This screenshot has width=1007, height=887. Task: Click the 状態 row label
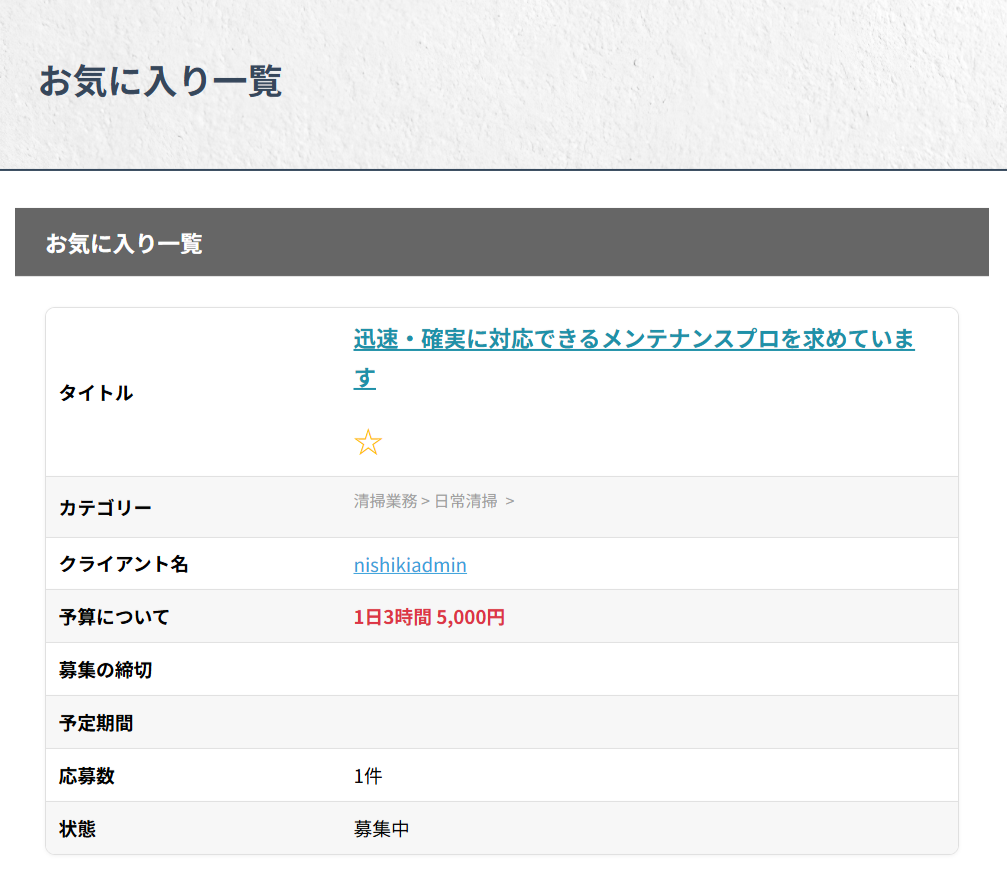click(77, 829)
